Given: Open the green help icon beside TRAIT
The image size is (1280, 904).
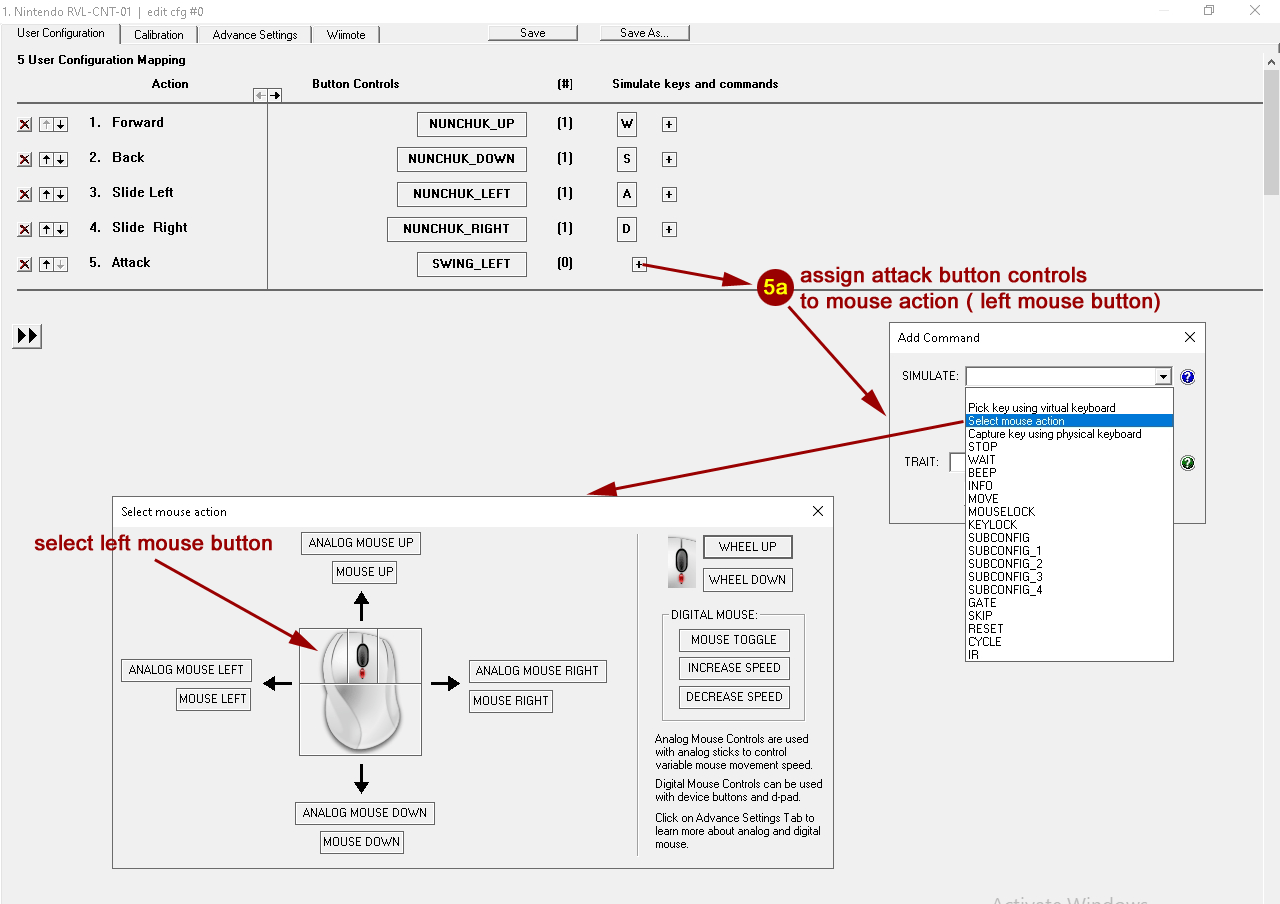Looking at the screenshot, I should (x=1187, y=463).
